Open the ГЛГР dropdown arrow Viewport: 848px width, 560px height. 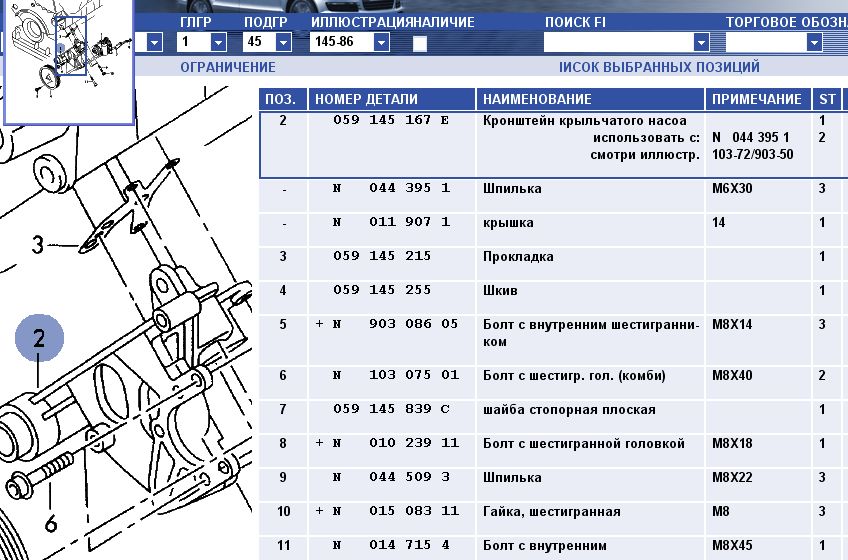(x=218, y=42)
